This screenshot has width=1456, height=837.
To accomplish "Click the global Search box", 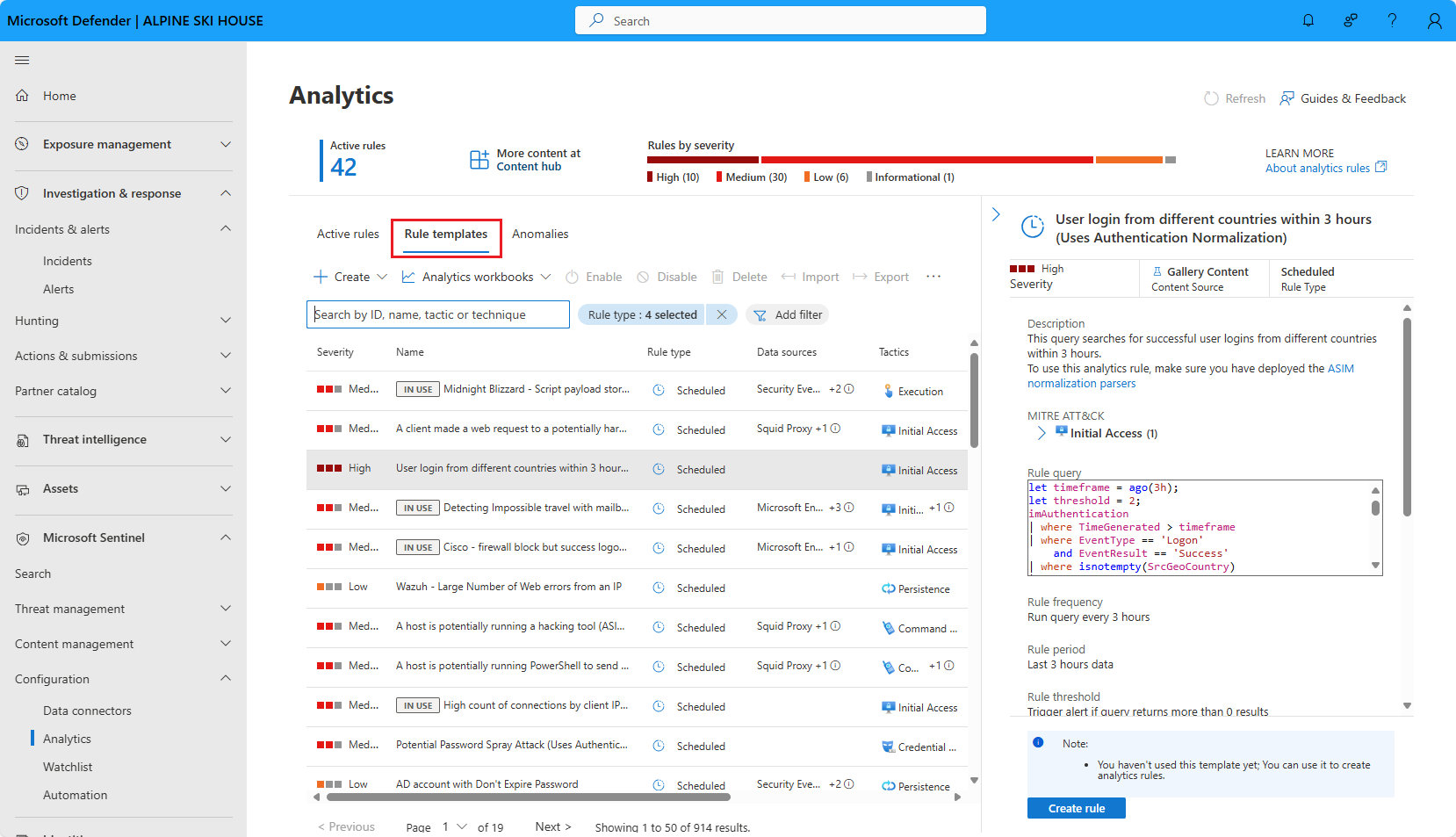I will [x=781, y=20].
